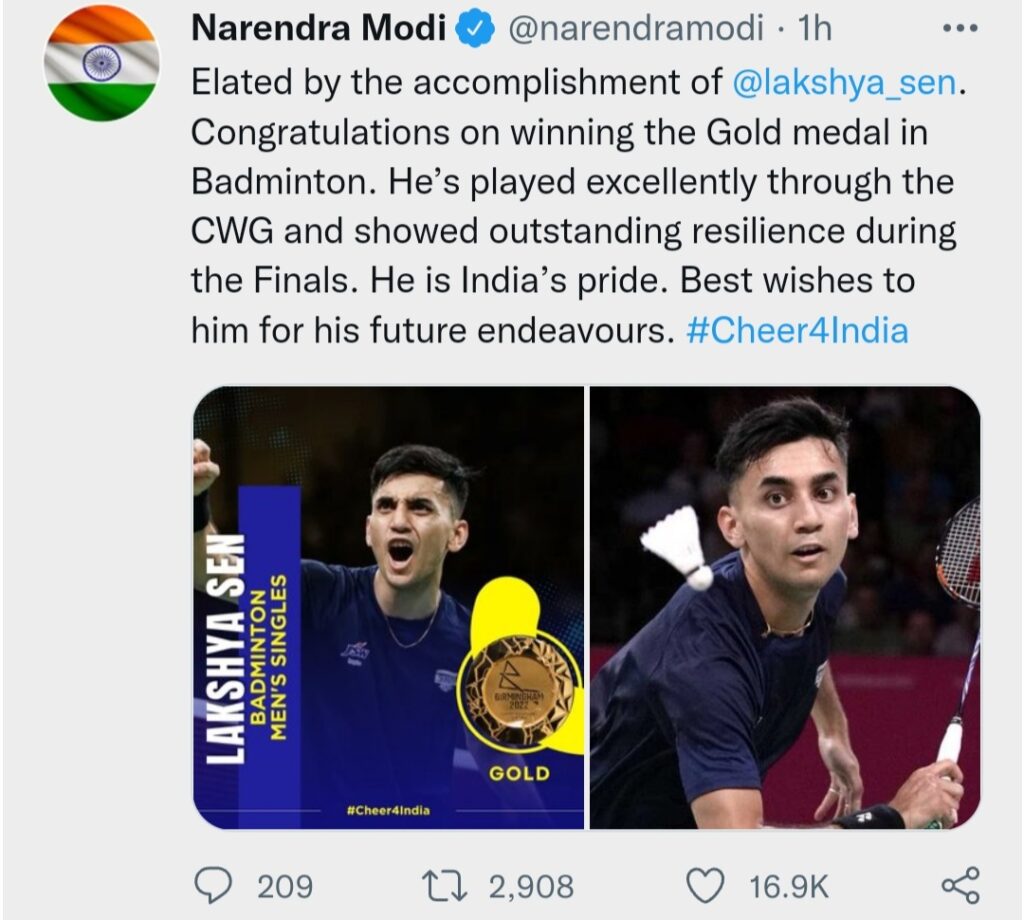Open the share icon
The image size is (1024, 920).
pos(960,885)
